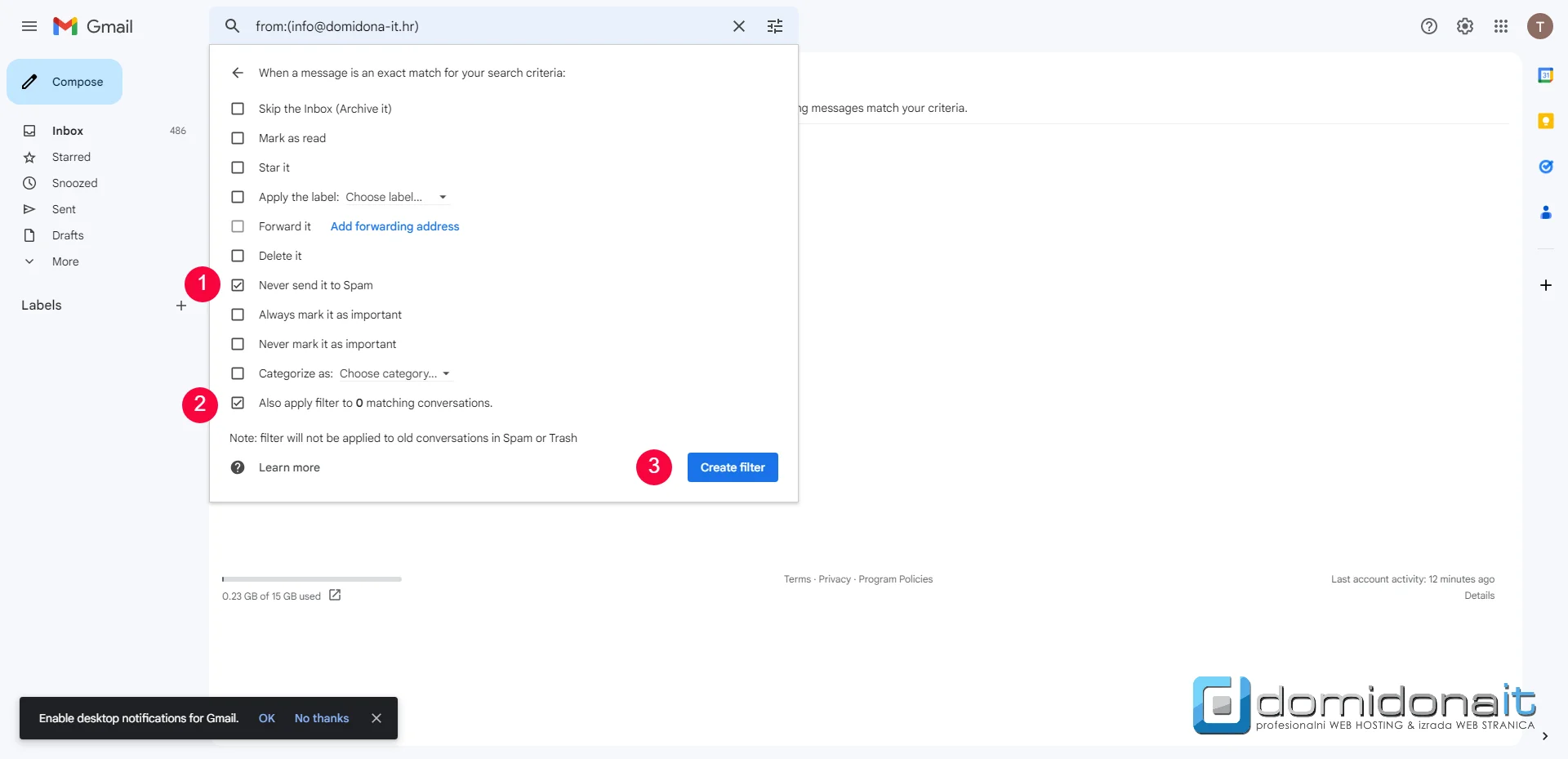
Task: Click the Compose pencil button
Action: pyautogui.click(x=65, y=82)
